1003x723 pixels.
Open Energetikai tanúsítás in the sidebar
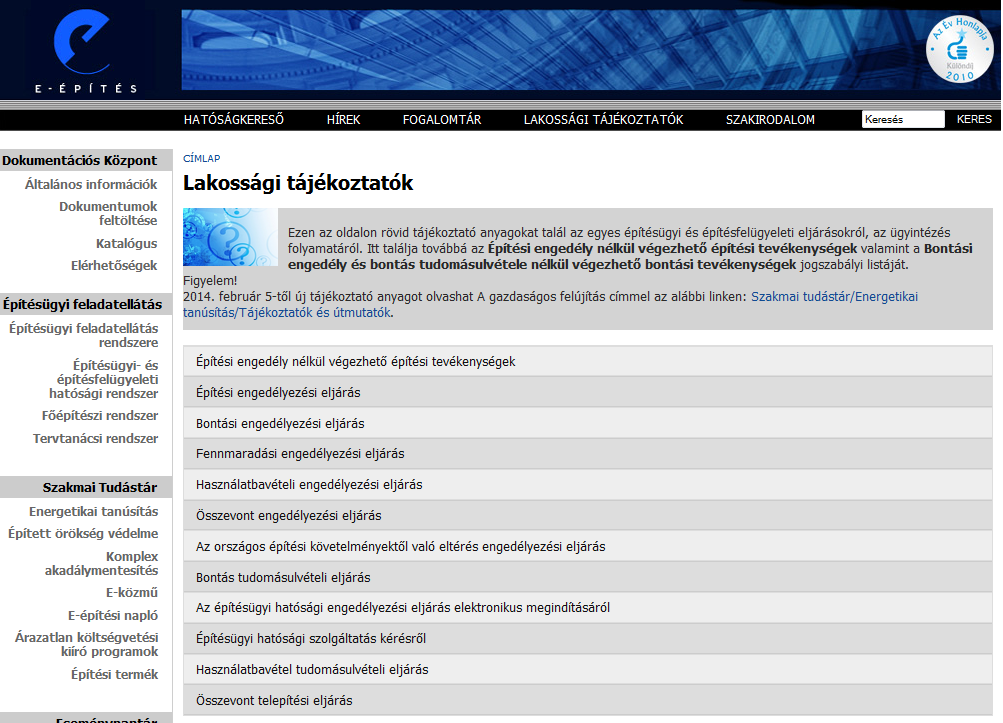(x=93, y=511)
